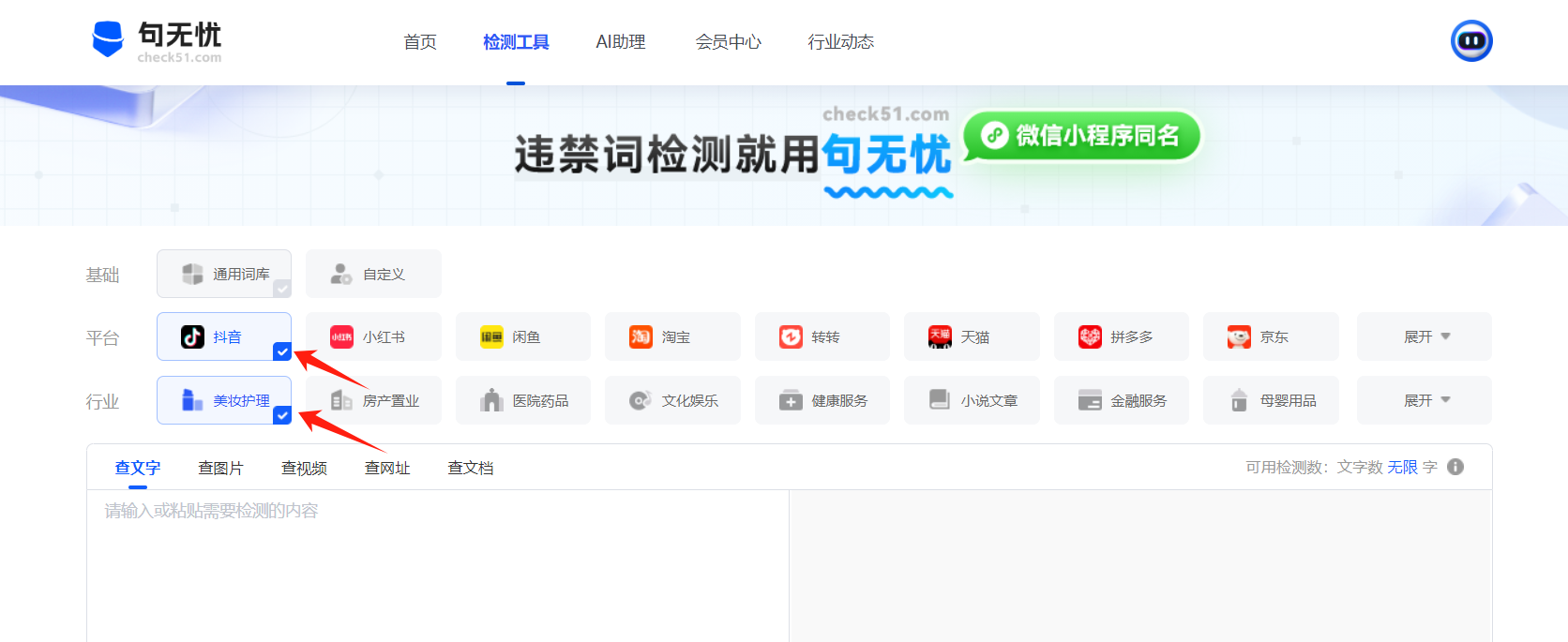Open the 行业动态 nav item

pos(841,42)
